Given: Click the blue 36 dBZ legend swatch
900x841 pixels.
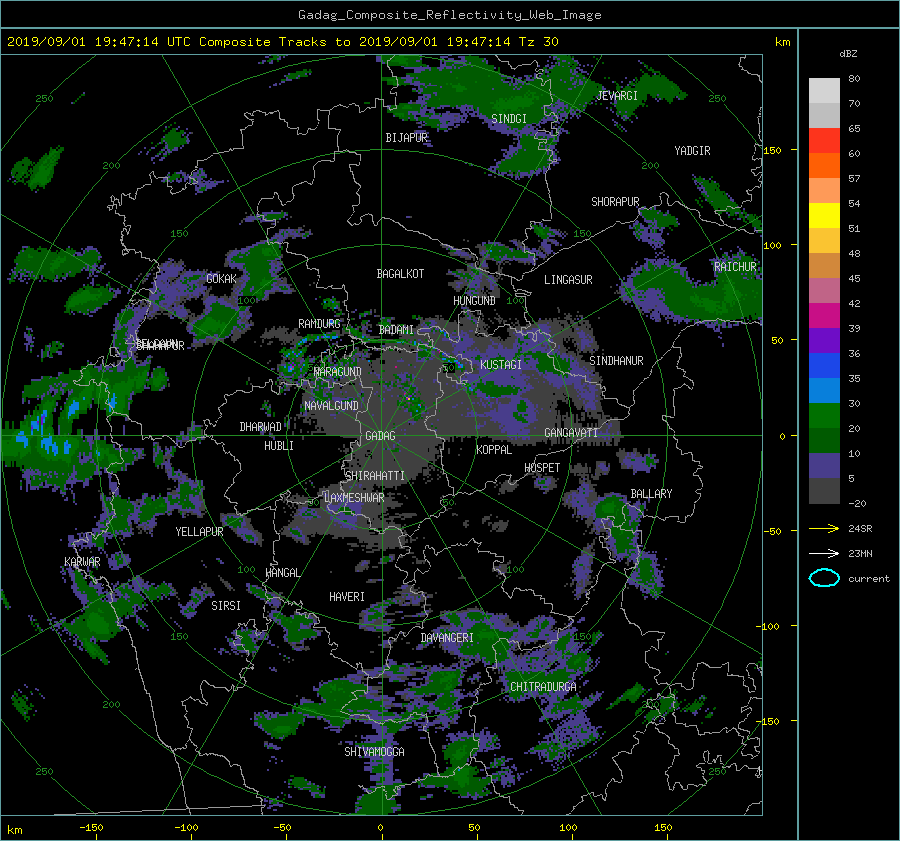Looking at the screenshot, I should (824, 365).
